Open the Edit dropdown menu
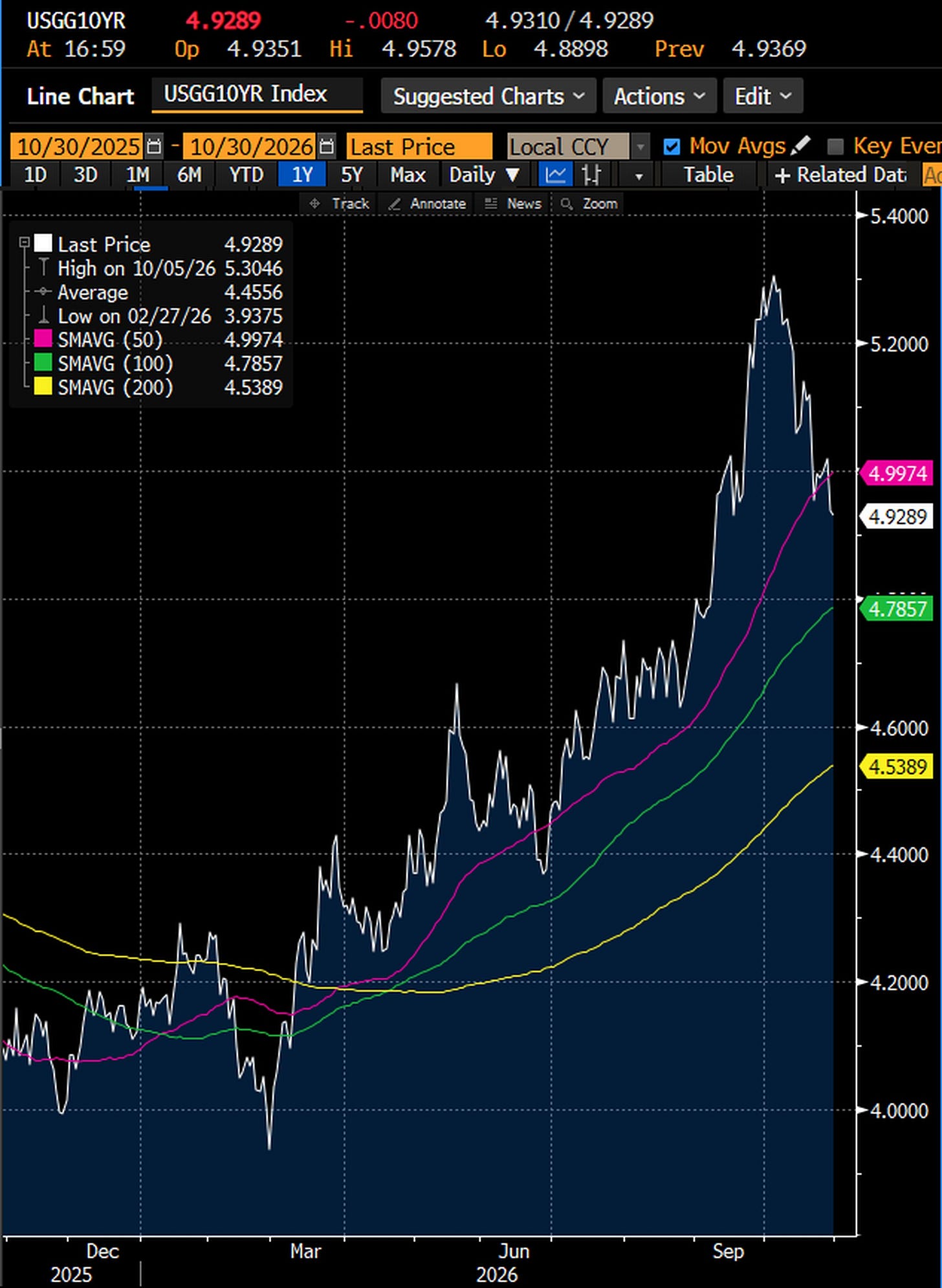Image resolution: width=942 pixels, height=1288 pixels. (x=763, y=96)
